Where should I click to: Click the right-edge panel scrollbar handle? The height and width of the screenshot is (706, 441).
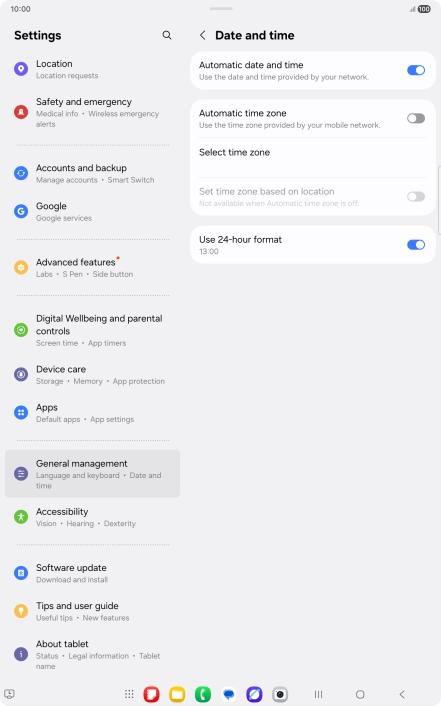coord(439,200)
